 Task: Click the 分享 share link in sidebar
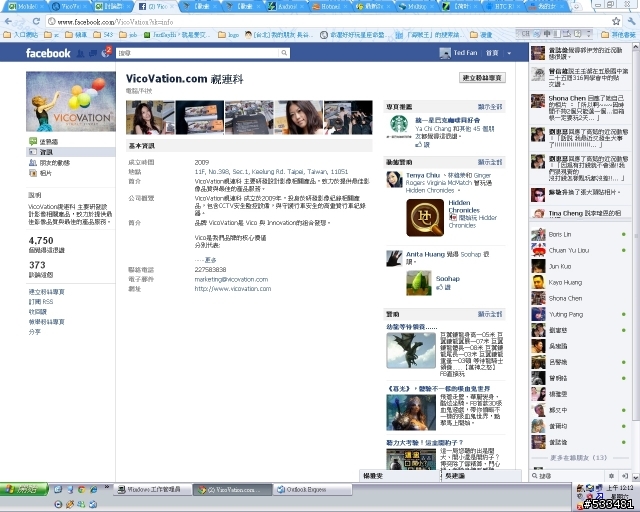click(x=35, y=332)
